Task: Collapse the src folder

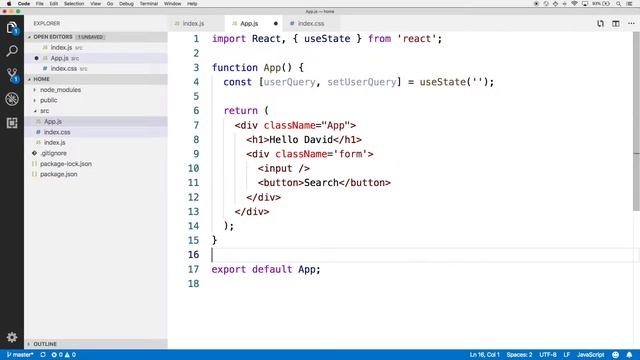Action: point(44,111)
